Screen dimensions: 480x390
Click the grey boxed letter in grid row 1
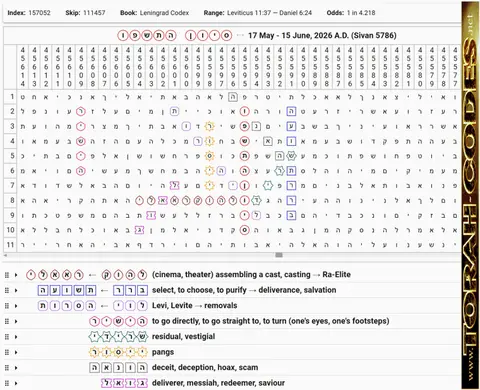tap(233, 97)
